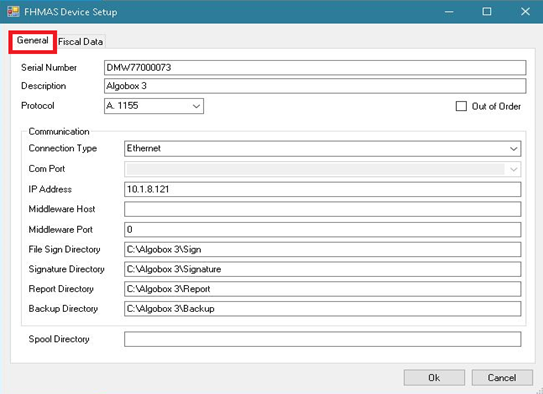Click the Communication group label
Image resolution: width=543 pixels, height=394 pixels.
[59, 132]
